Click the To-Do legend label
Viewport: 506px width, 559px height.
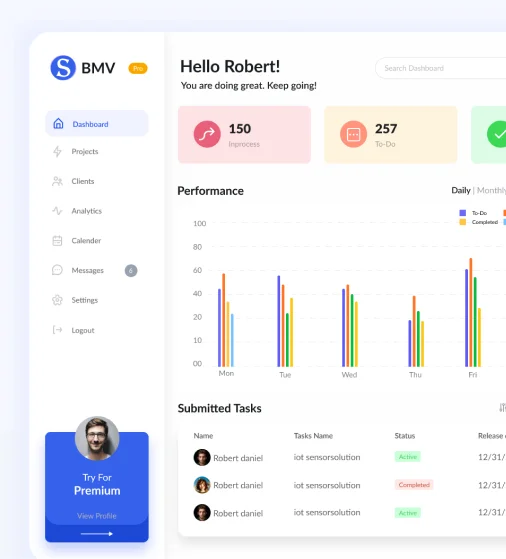(479, 213)
